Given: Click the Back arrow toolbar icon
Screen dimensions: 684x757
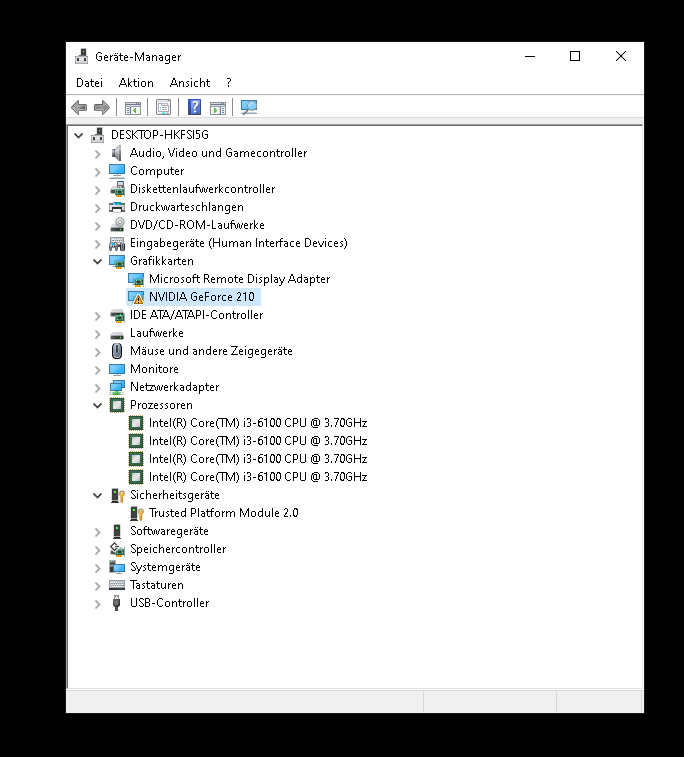Looking at the screenshot, I should tap(79, 107).
